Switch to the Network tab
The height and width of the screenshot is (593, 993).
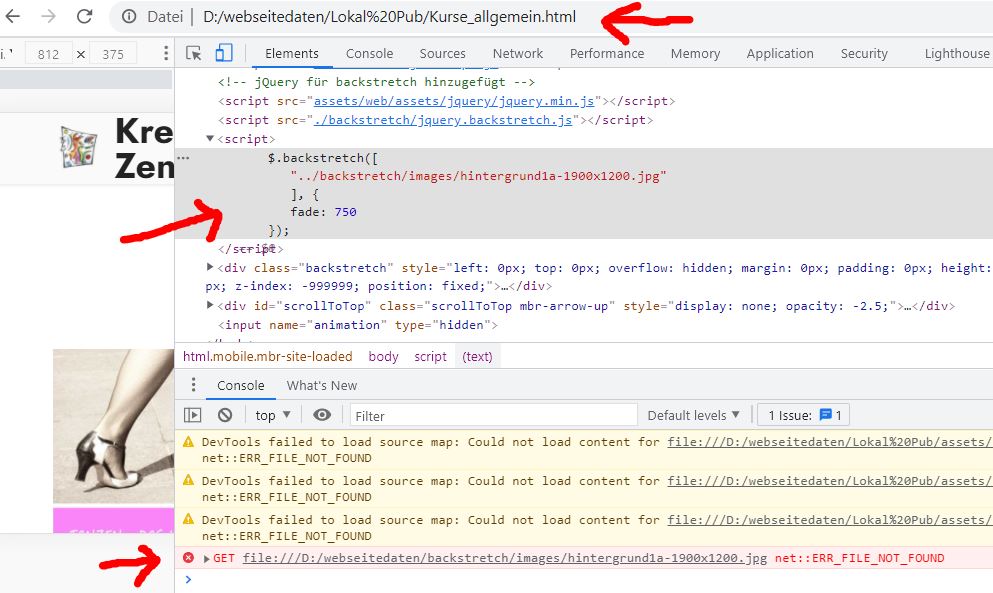point(517,53)
